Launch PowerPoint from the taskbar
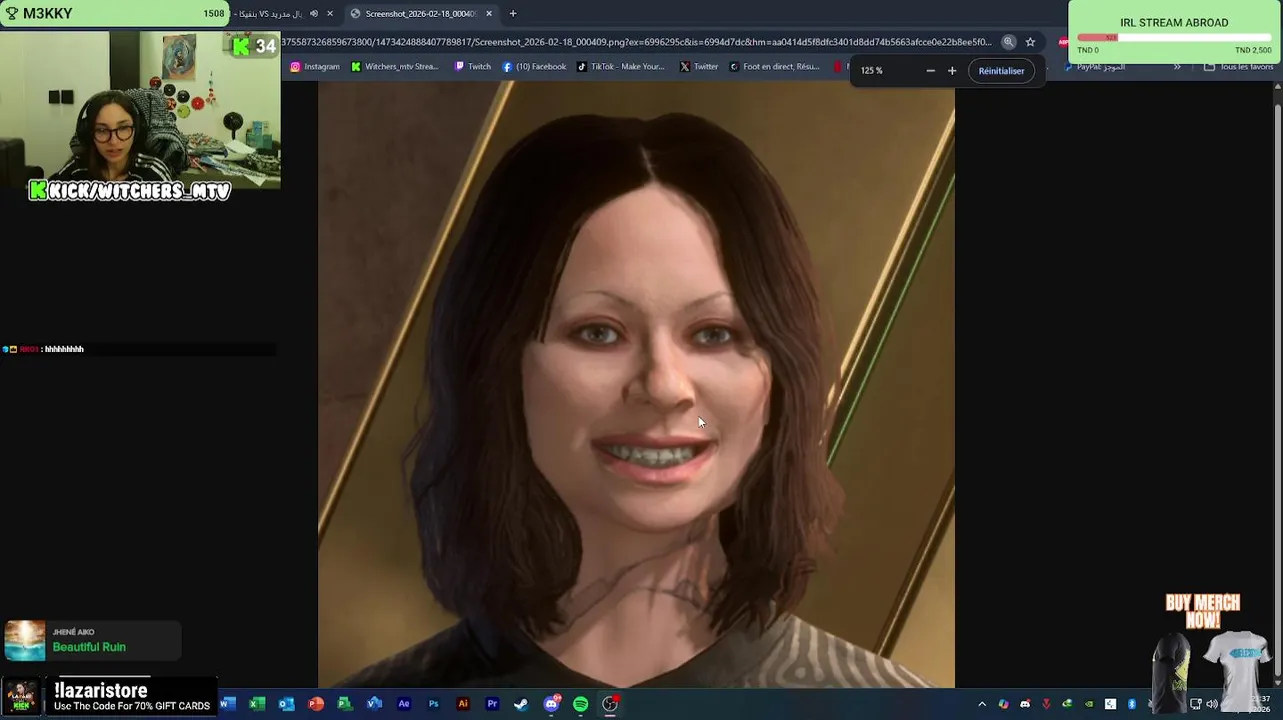The image size is (1283, 720). (x=316, y=704)
